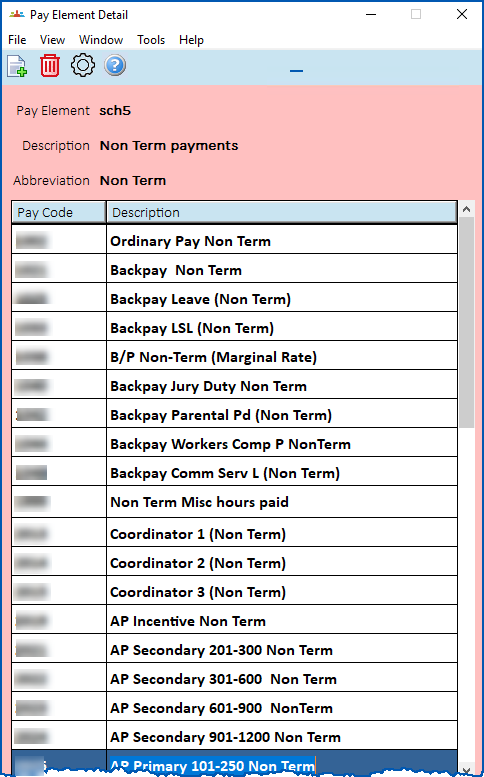Select the Ordinary Pay Non Term row
This screenshot has height=777, width=484.
(x=234, y=241)
